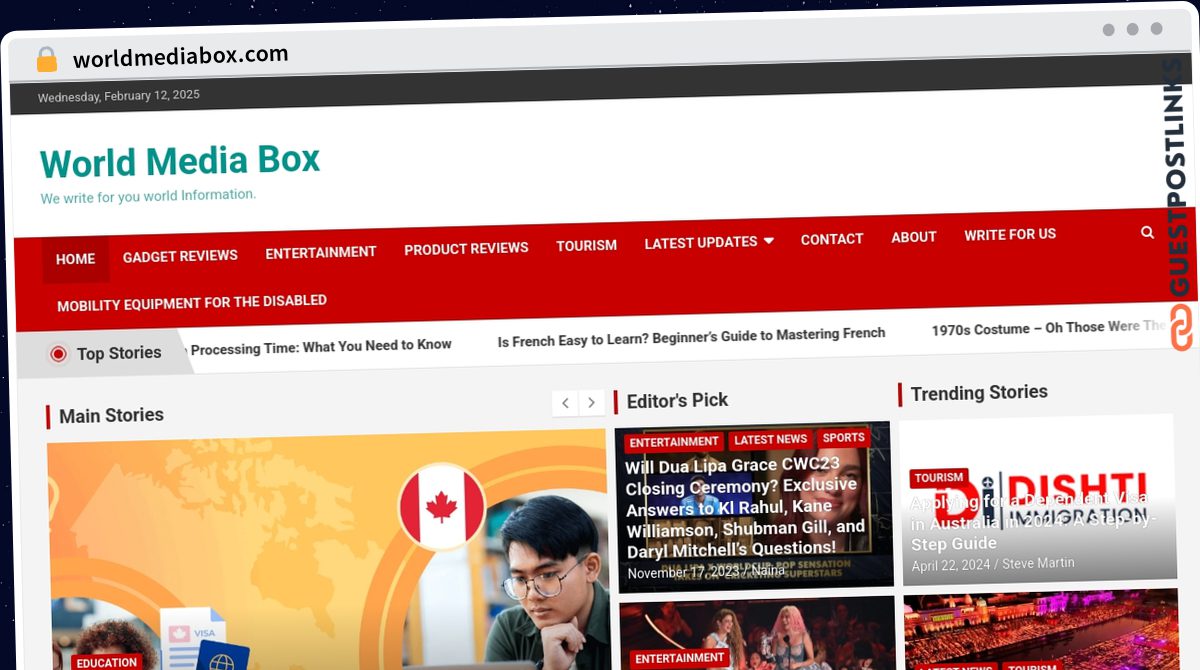Click the Entertainment tag on Dua Lipa article

pos(674,441)
